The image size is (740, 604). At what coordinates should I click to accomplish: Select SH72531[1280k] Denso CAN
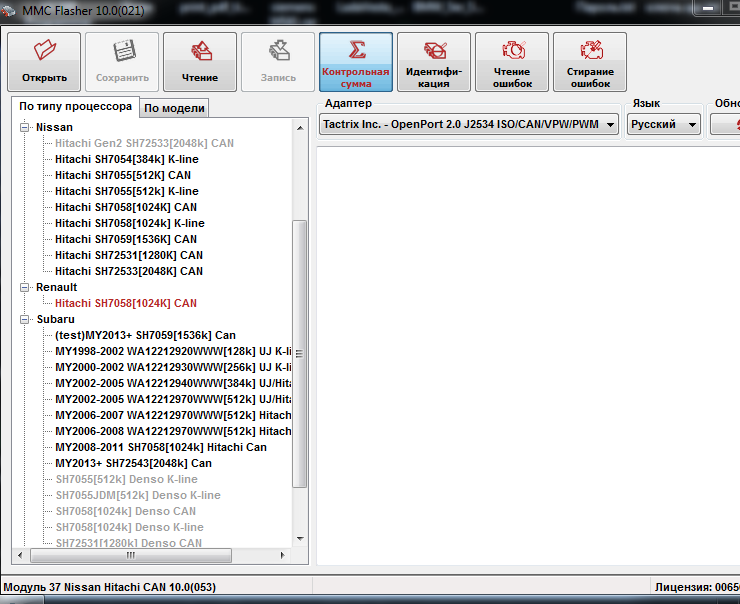coord(128,543)
